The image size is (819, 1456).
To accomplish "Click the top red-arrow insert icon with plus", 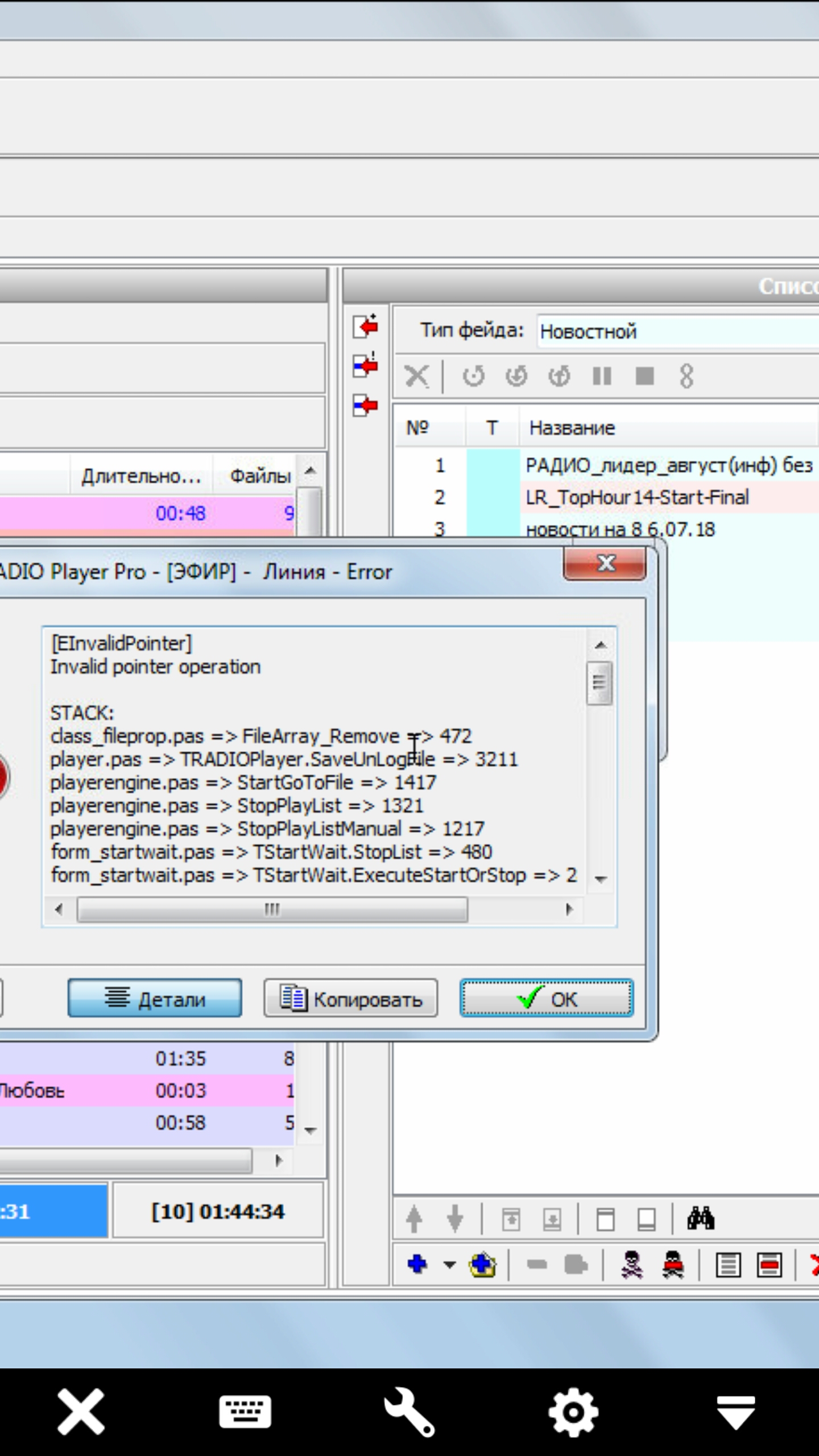I will [x=365, y=326].
